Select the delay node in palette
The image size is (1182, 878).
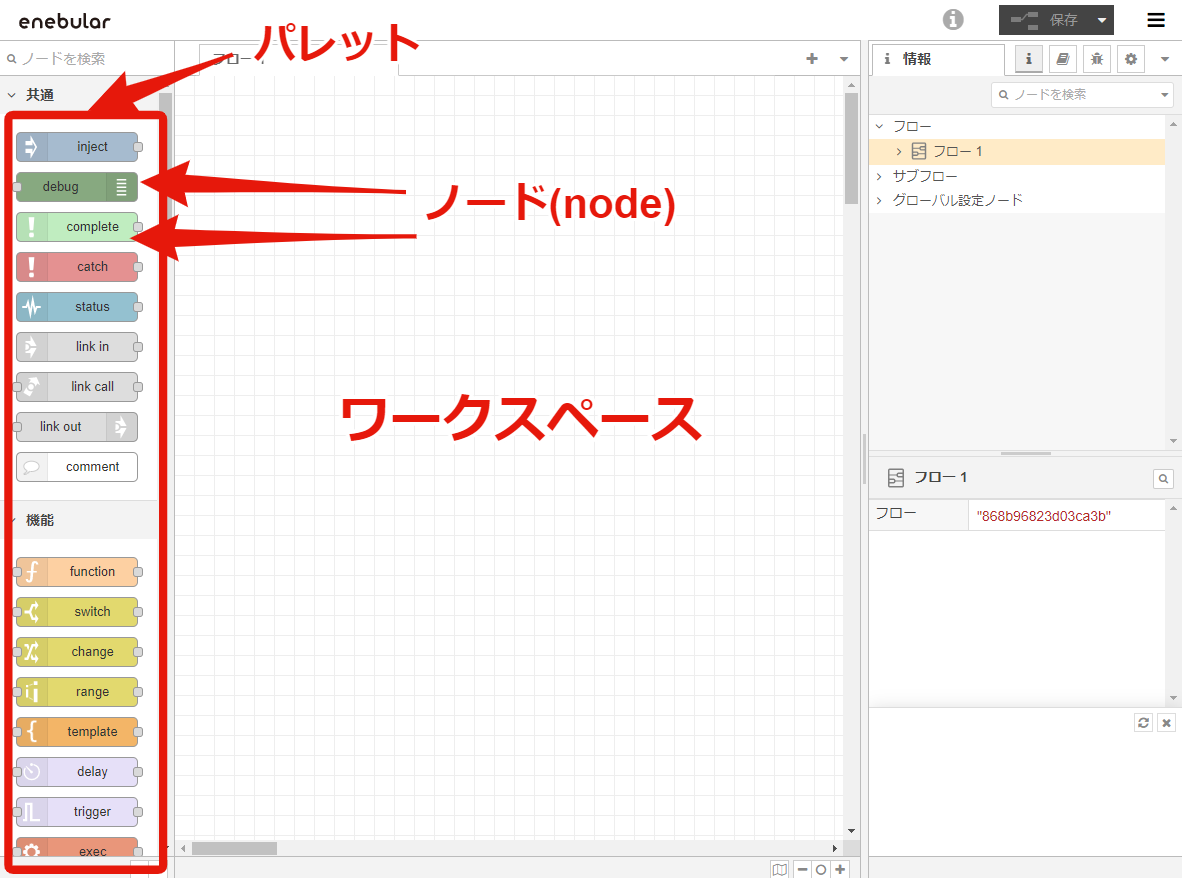pyautogui.click(x=77, y=772)
